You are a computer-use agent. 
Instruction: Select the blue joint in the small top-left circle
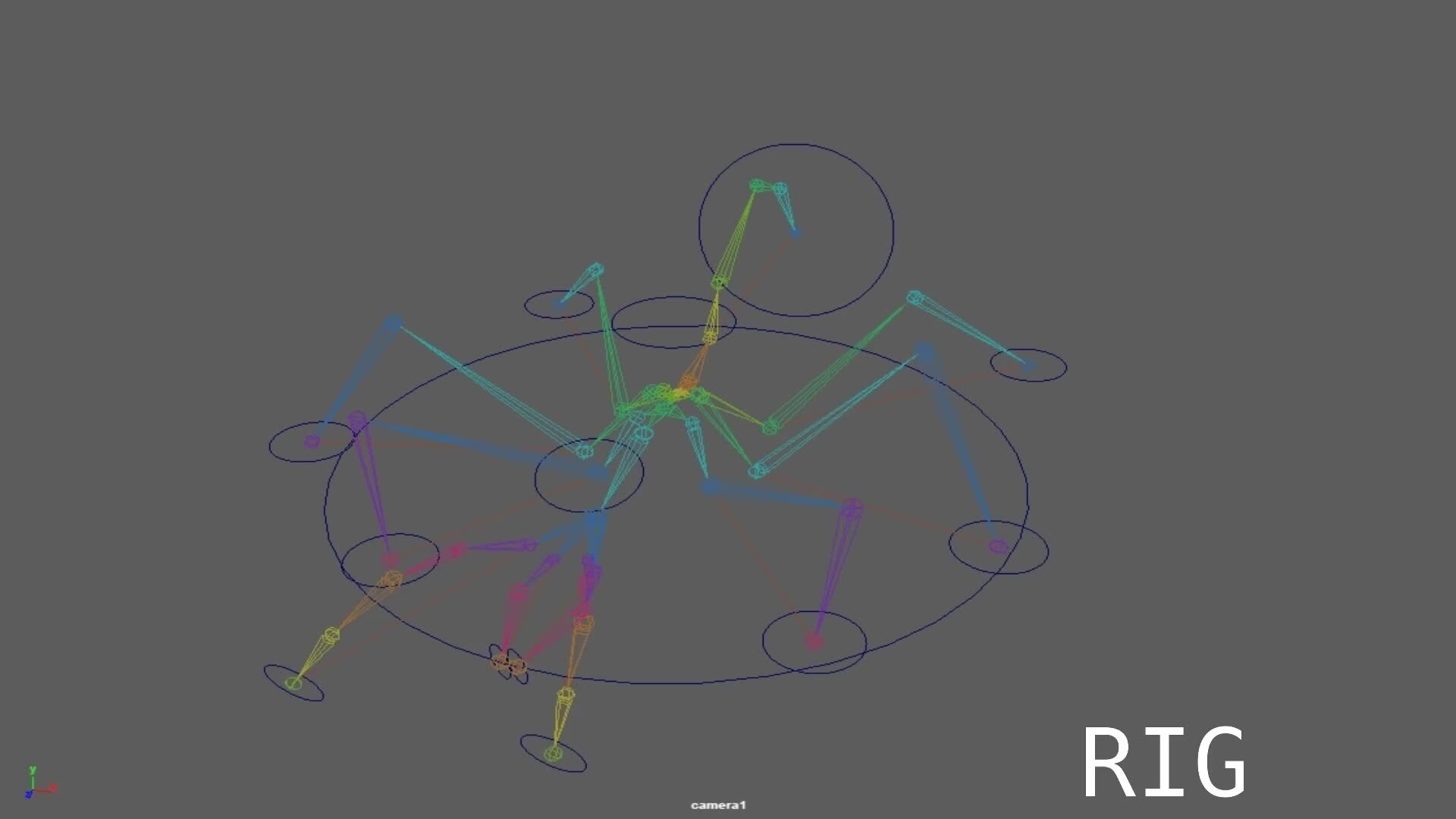pos(559,304)
